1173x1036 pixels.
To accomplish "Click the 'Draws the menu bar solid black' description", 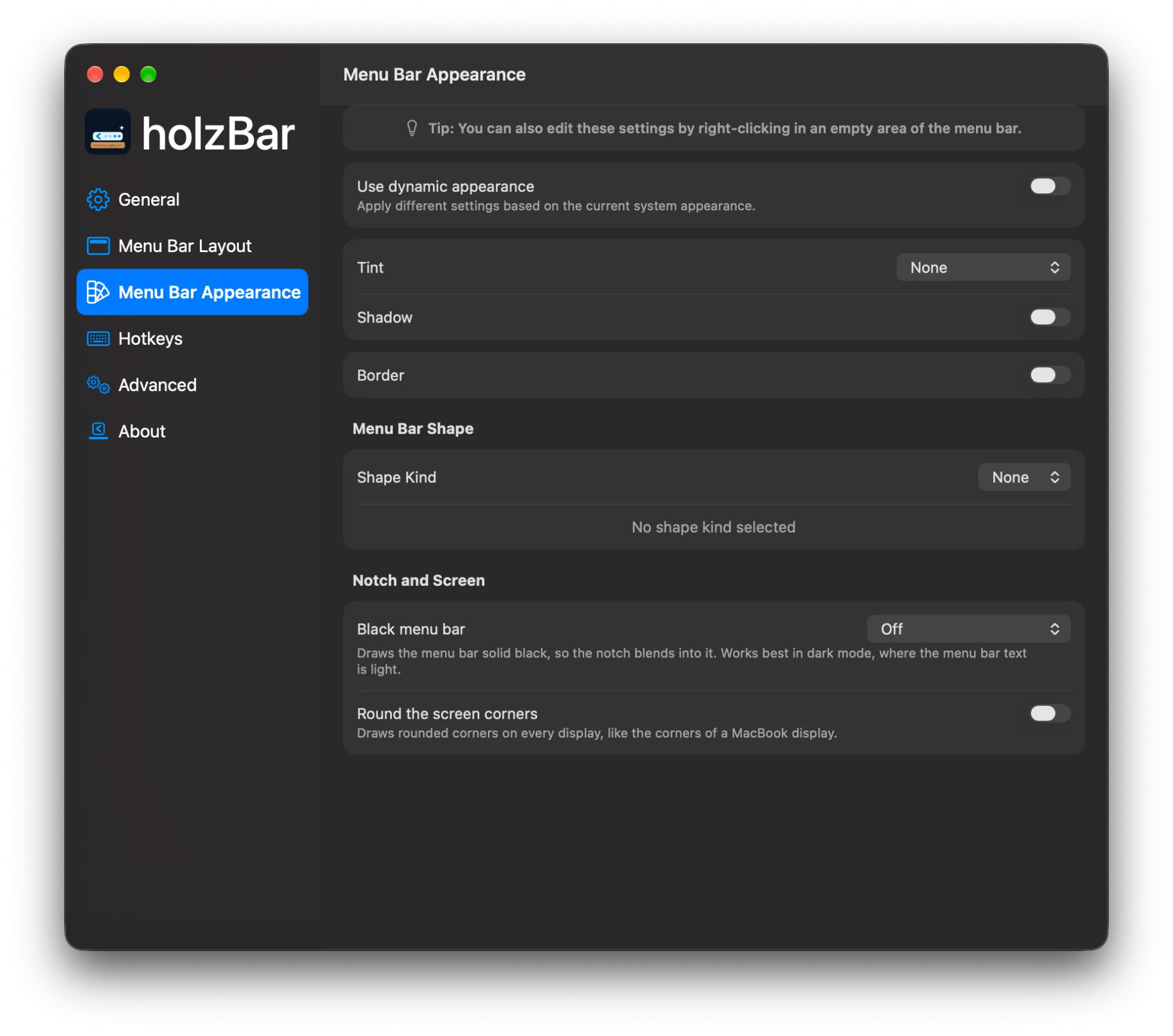I will click(691, 661).
